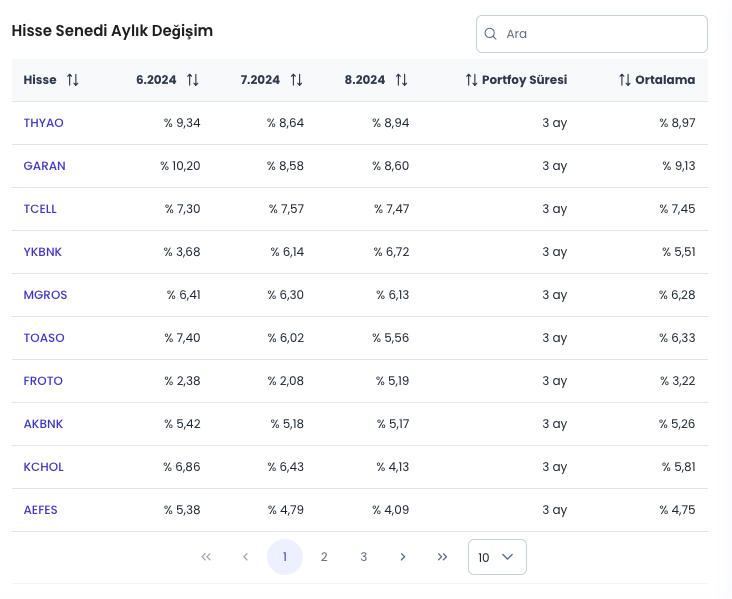732x599 pixels.
Task: Select AEFES's 8.2024 value % 4,09
Action: tap(391, 509)
